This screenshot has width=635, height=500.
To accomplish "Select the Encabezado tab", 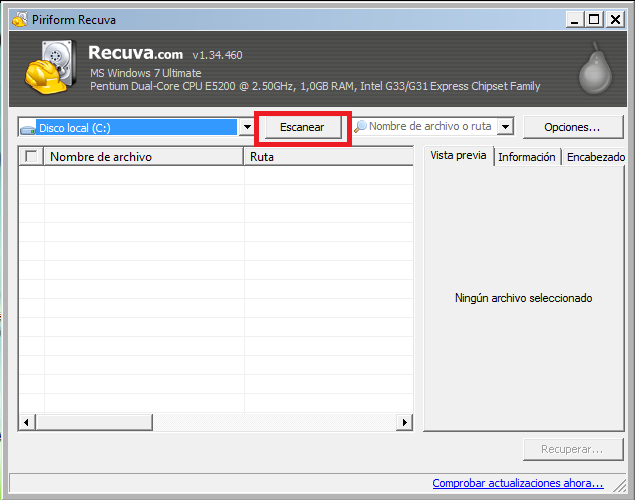I will [x=595, y=157].
